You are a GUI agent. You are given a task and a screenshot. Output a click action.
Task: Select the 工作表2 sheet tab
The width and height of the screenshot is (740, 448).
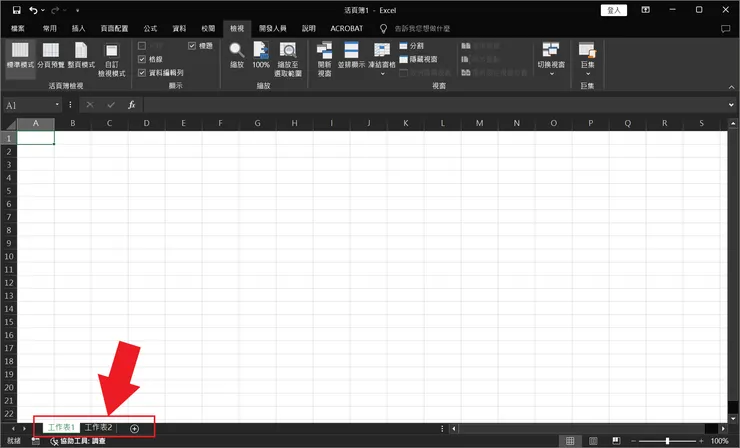pos(98,427)
